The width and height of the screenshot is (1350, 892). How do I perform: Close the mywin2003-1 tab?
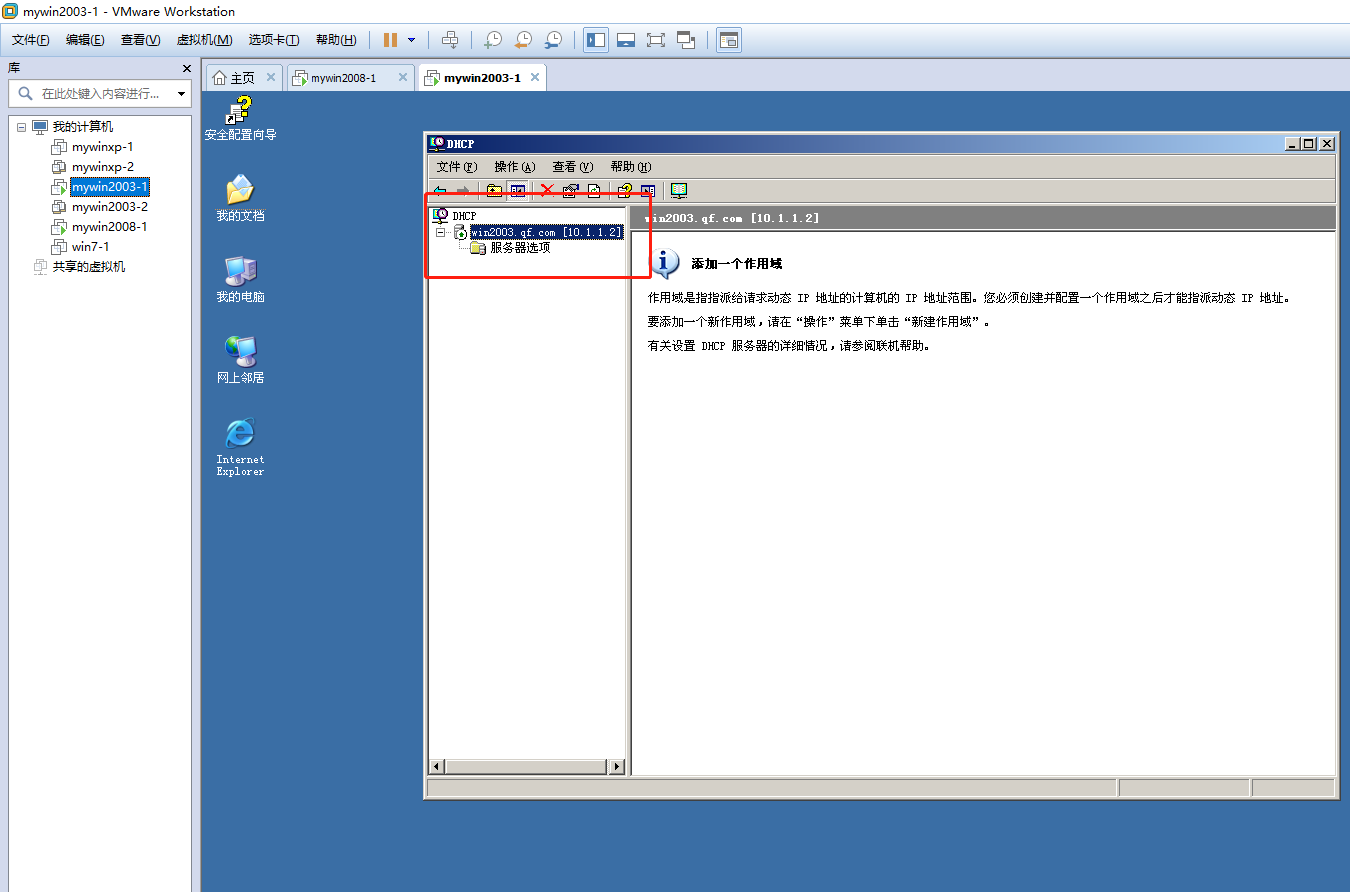point(535,77)
